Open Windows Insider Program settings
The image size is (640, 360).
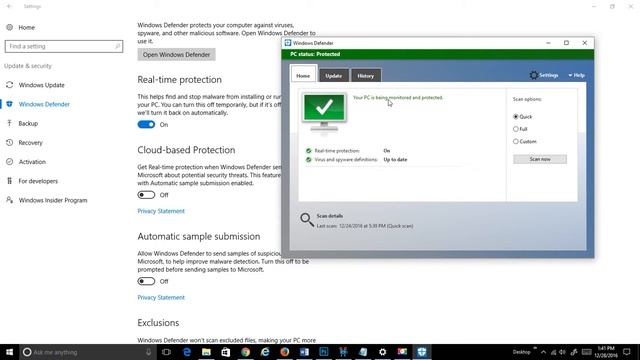tap(53, 200)
